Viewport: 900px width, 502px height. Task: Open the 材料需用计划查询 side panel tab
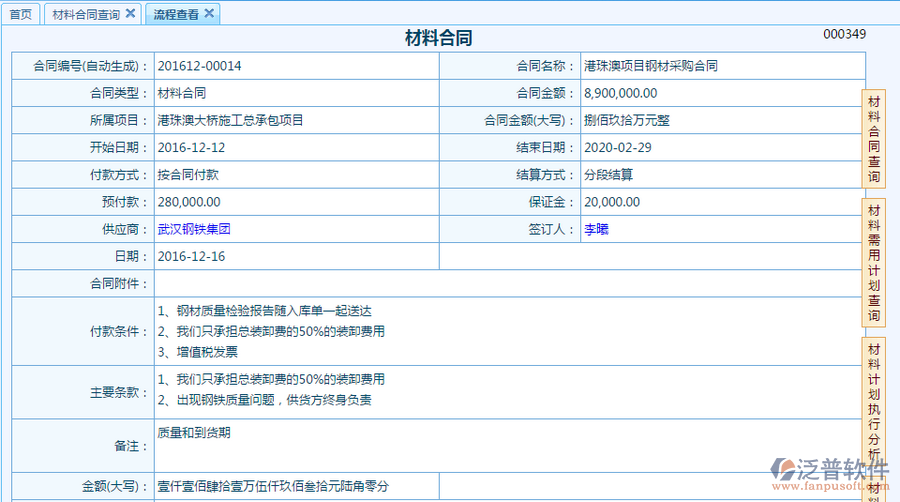coord(874,263)
